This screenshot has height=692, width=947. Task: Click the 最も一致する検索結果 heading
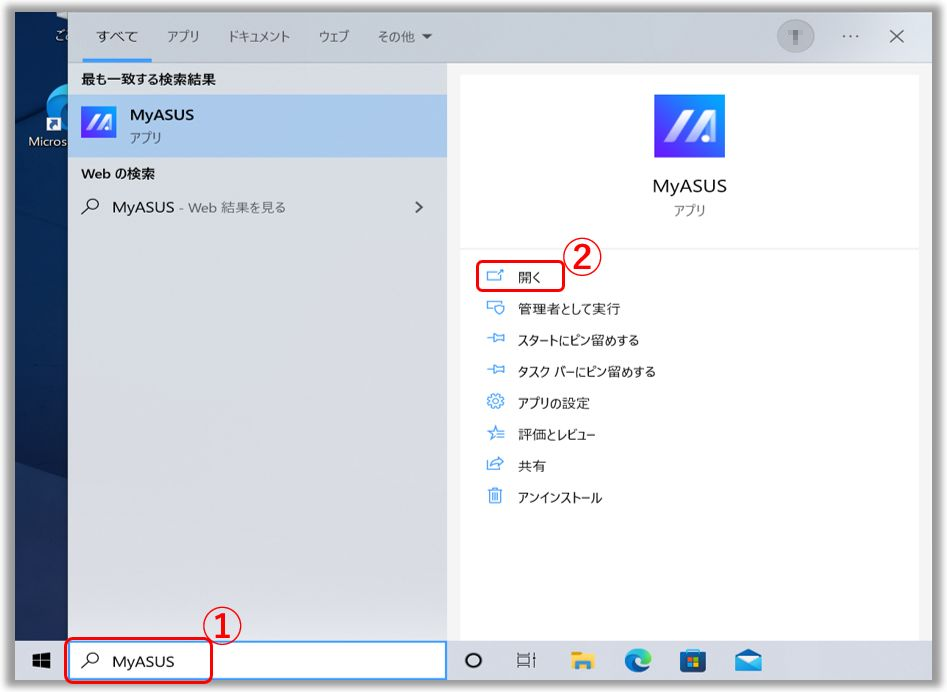coord(149,79)
